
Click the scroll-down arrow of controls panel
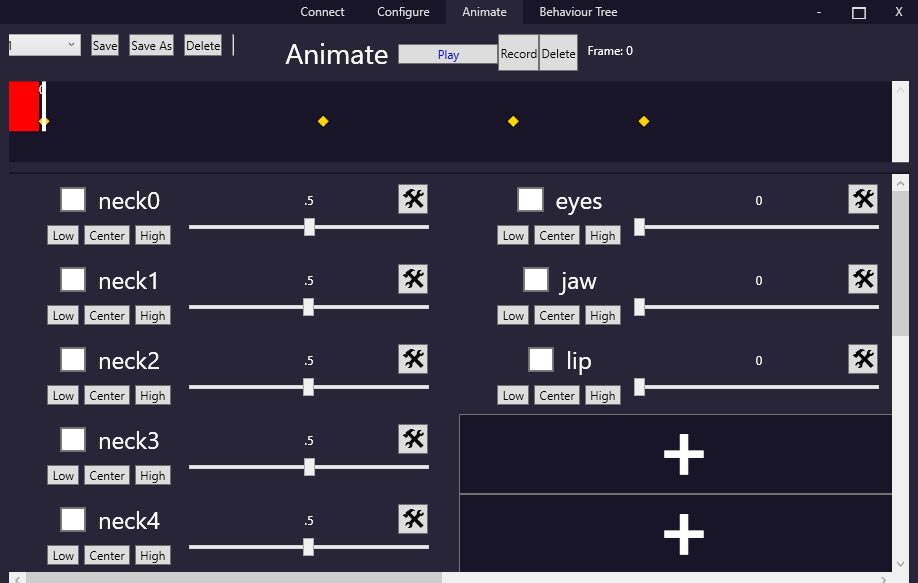point(900,564)
